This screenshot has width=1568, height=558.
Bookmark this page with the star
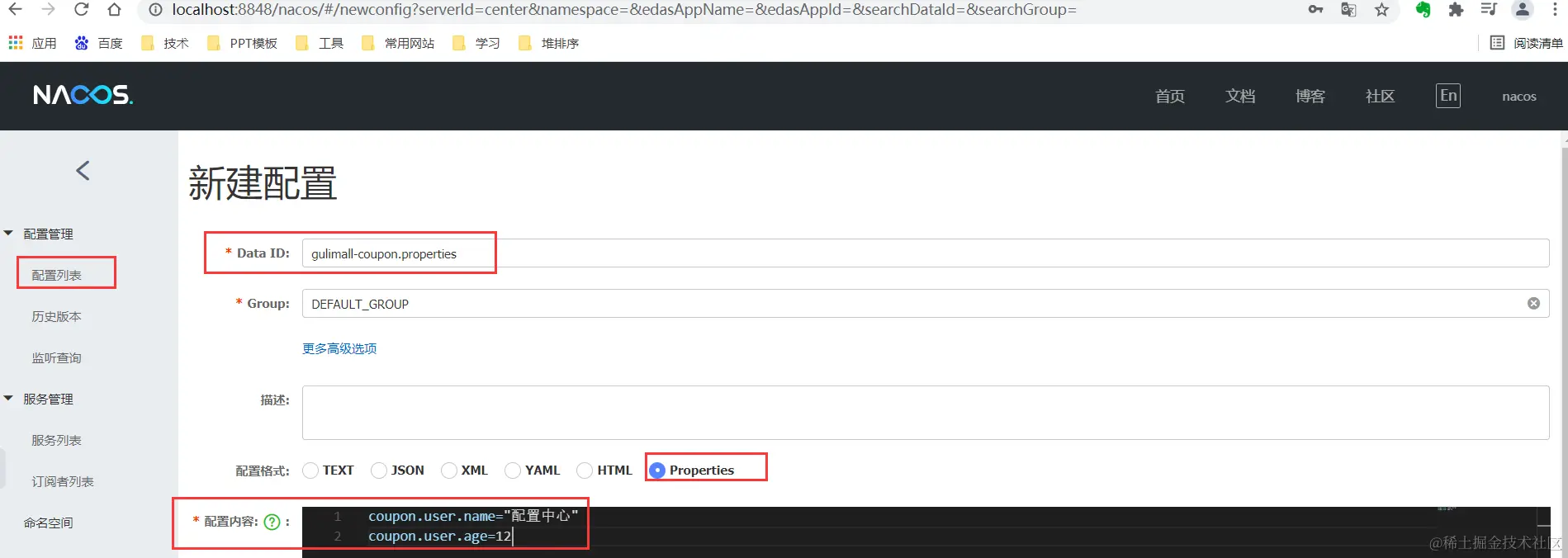coord(1381,10)
